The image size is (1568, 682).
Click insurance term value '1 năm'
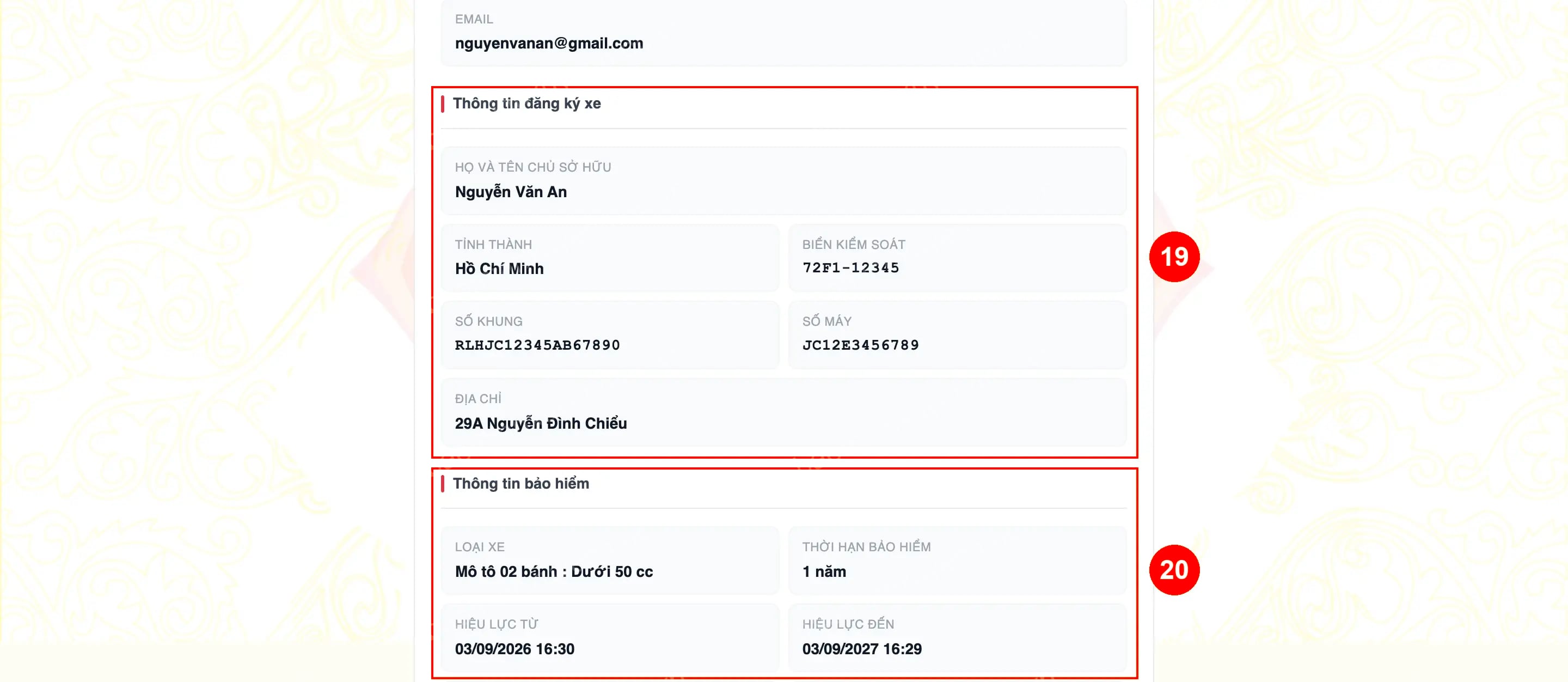coord(824,572)
